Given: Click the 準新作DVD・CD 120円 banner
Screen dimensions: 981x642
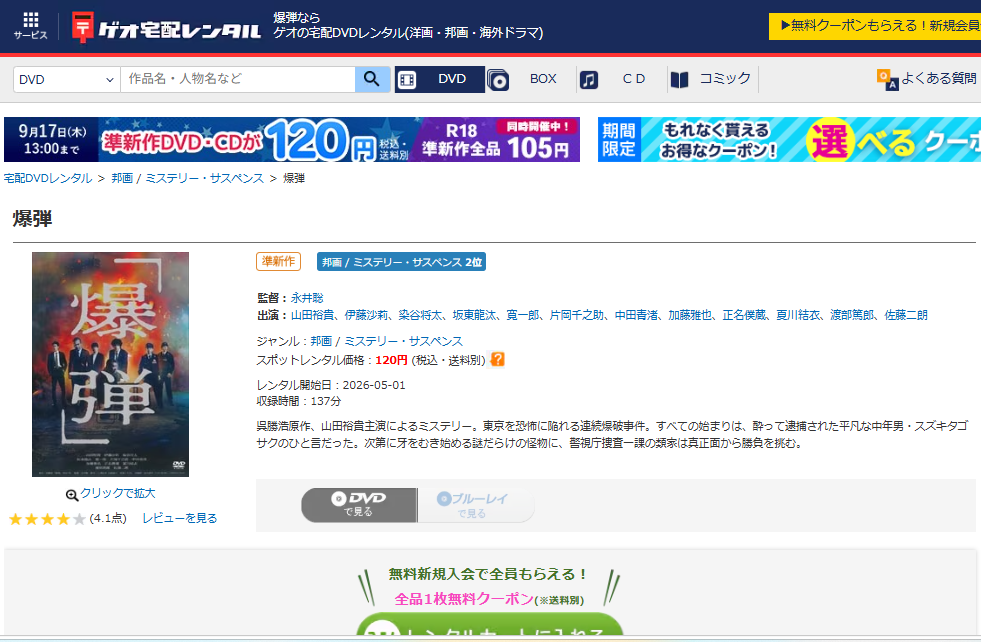Looking at the screenshot, I should pos(292,140).
